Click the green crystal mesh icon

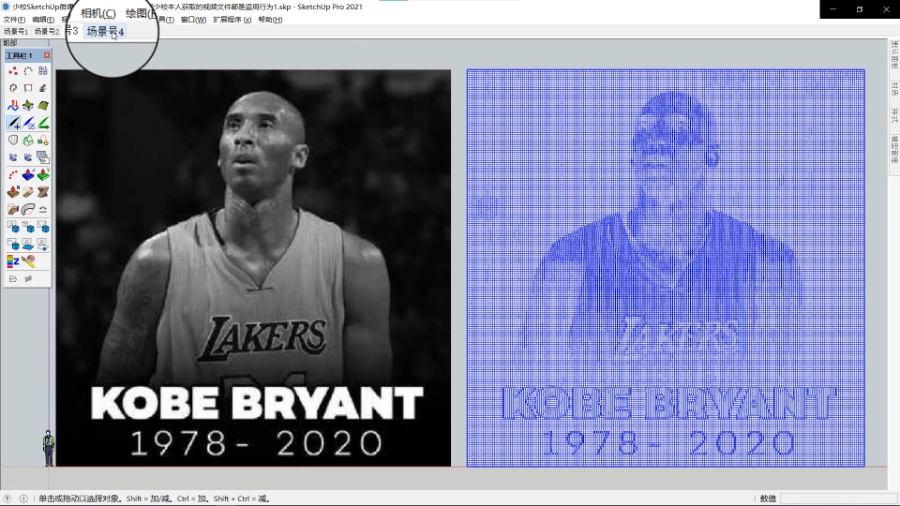[28, 140]
